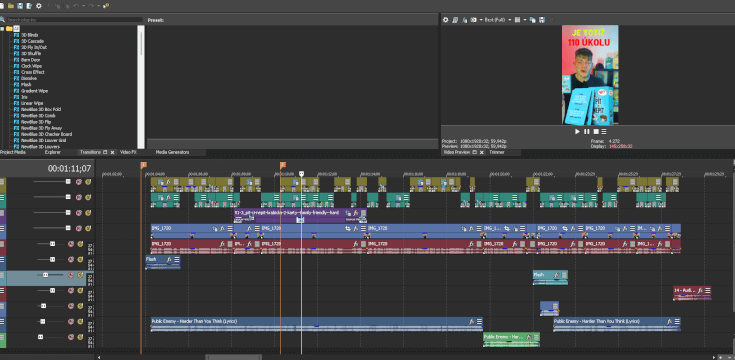Open event FX icon on the Flash clip
Image resolution: width=735 pixels, height=360 pixels.
(x=169, y=259)
